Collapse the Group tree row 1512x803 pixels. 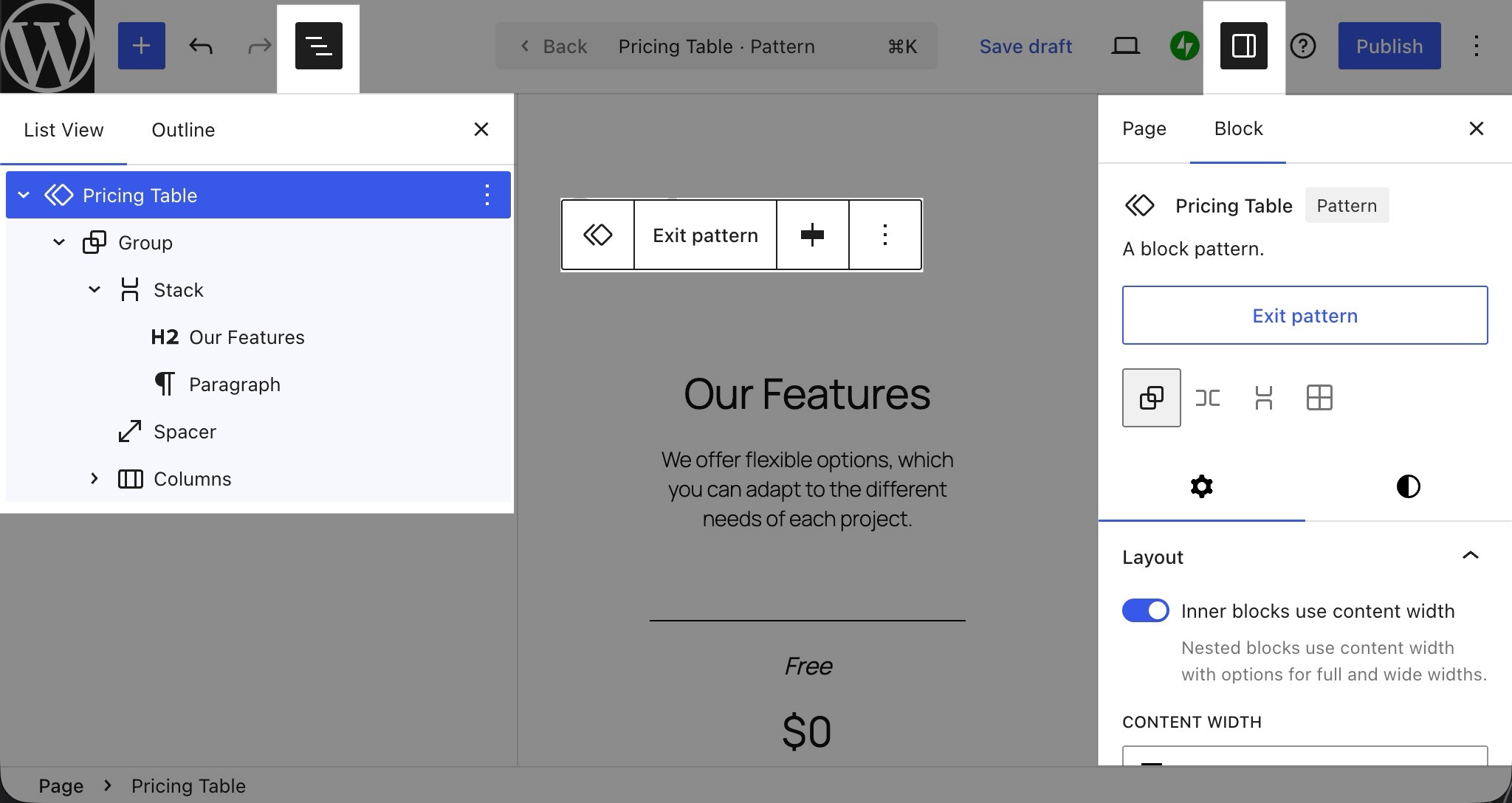point(59,242)
